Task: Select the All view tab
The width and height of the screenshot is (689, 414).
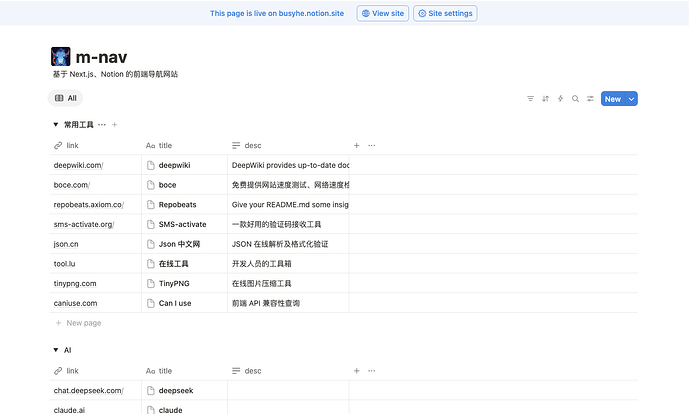Action: coord(65,98)
